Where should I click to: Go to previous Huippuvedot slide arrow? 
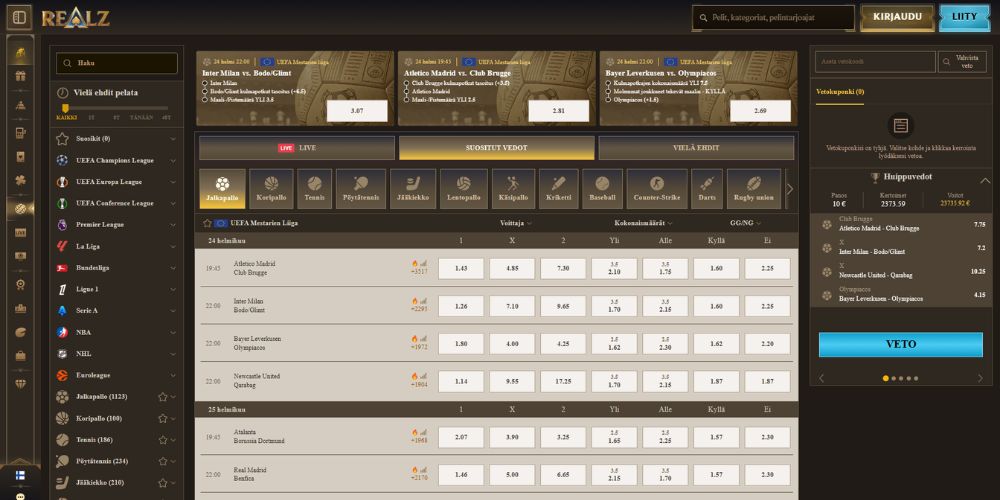pos(821,378)
